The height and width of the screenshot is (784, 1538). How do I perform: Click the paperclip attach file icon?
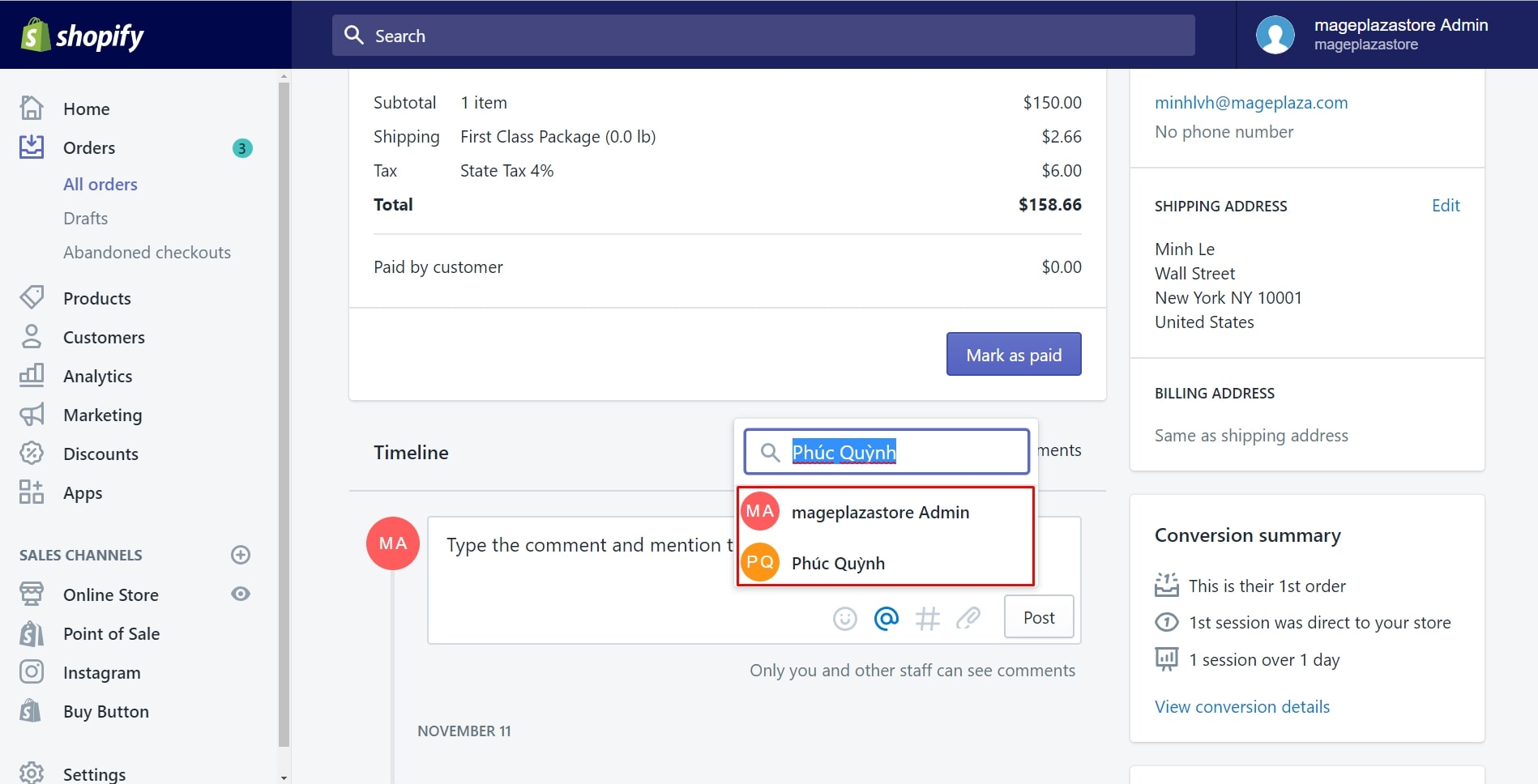click(968, 619)
